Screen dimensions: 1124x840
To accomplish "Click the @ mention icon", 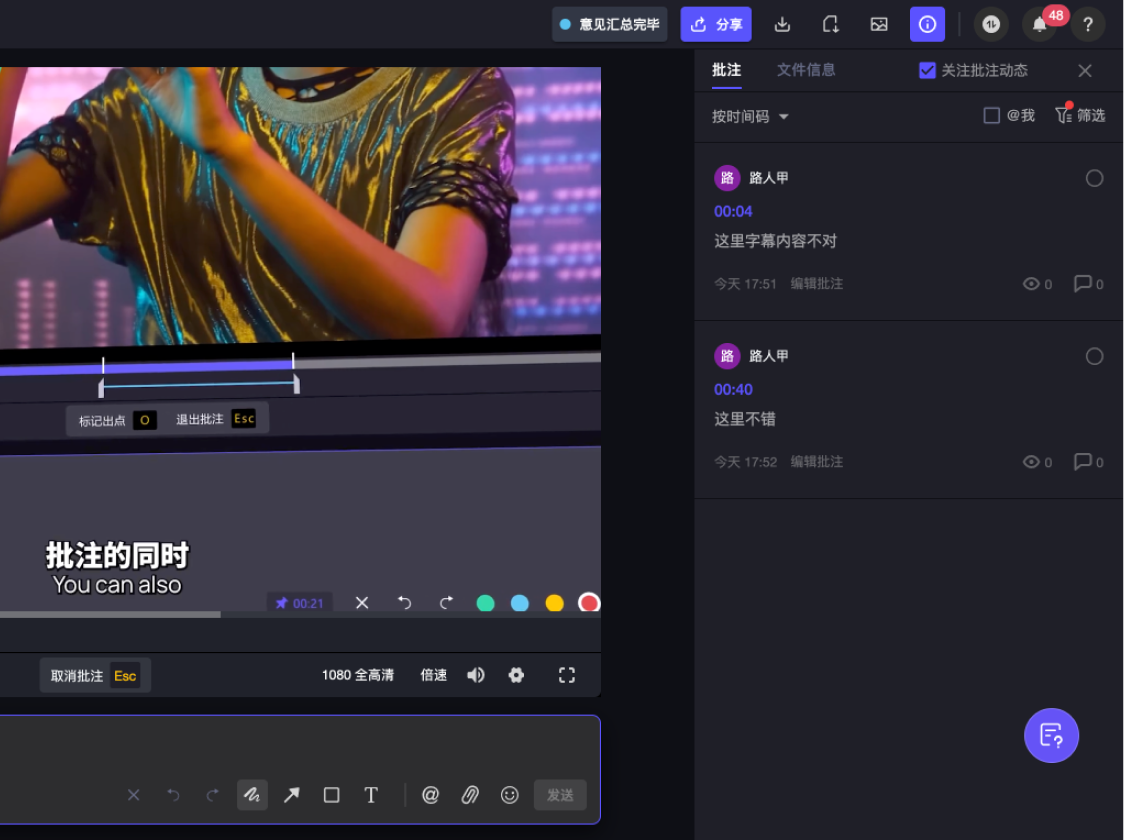I will click(x=430, y=795).
